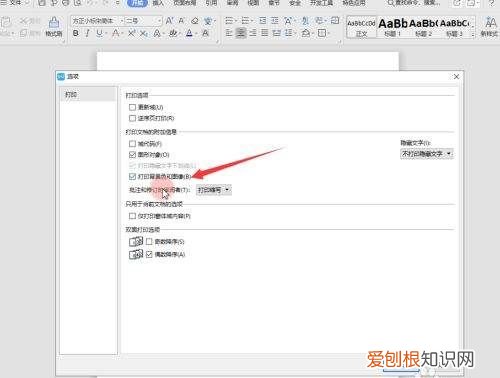Click the sort icon in the paragraph group
The height and width of the screenshot is (378, 500).
pyautogui.click(x=305, y=21)
